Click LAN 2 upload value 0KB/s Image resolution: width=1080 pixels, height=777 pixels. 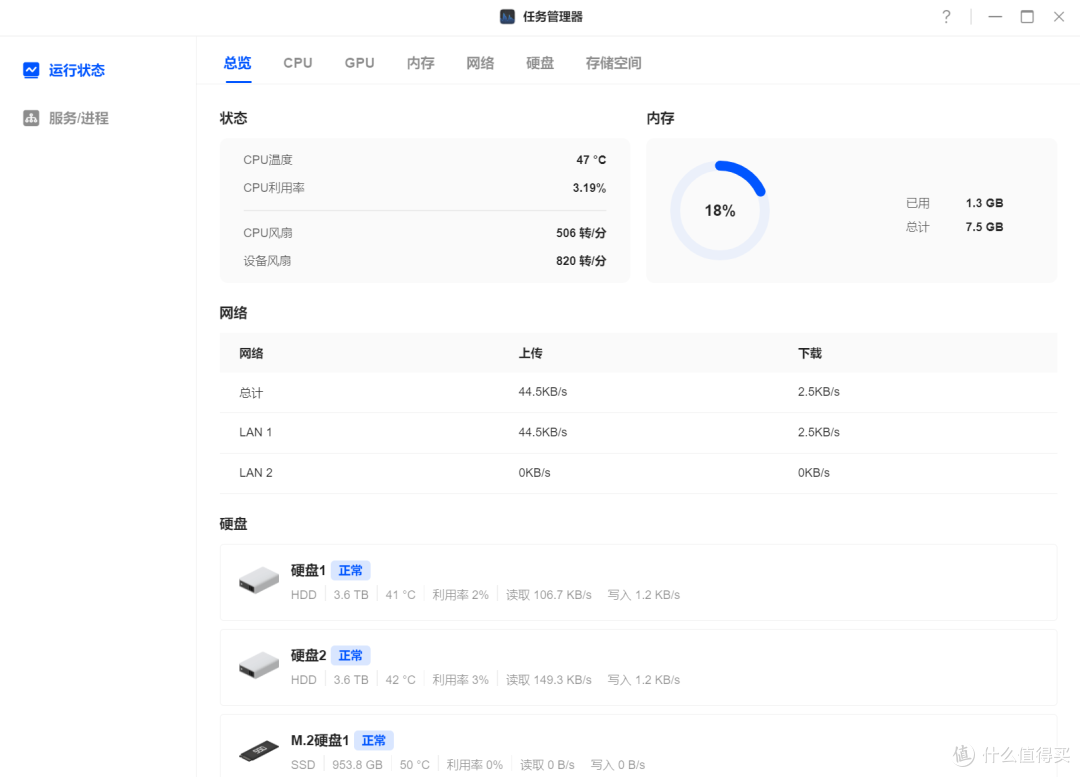tap(534, 473)
